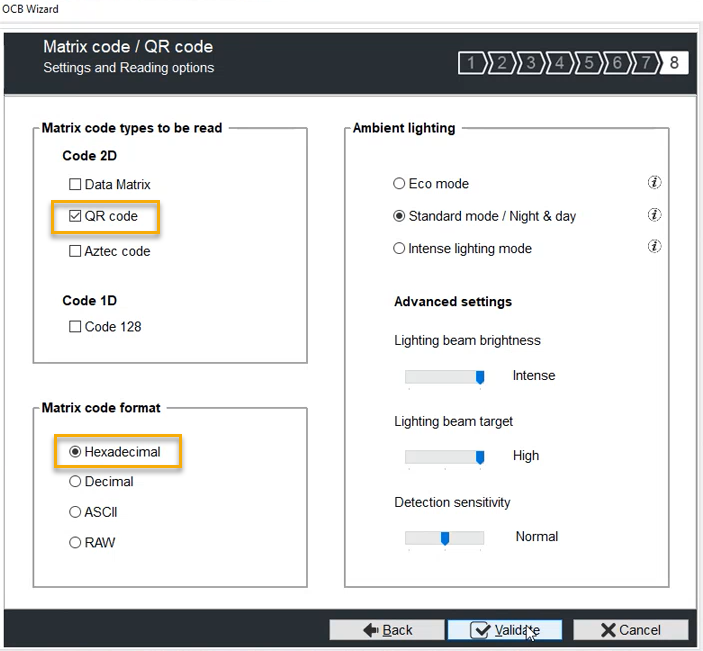Viewport: 703px width, 651px height.
Task: Choose Decimal matrix code format
Action: click(75, 481)
